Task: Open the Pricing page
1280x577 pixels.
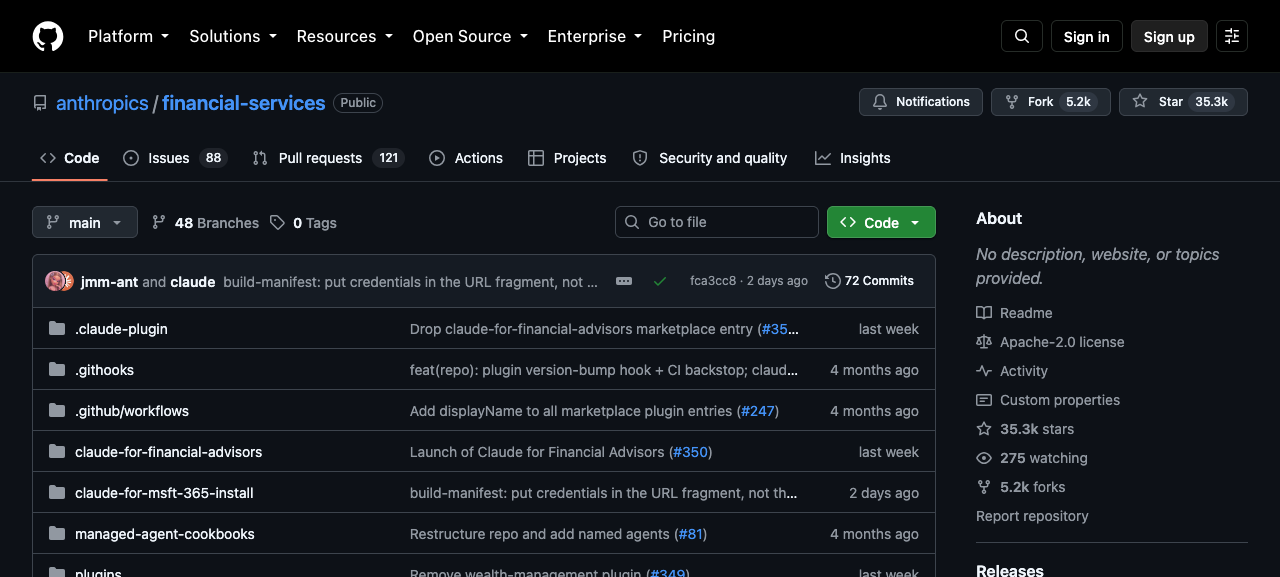Action: click(x=689, y=36)
